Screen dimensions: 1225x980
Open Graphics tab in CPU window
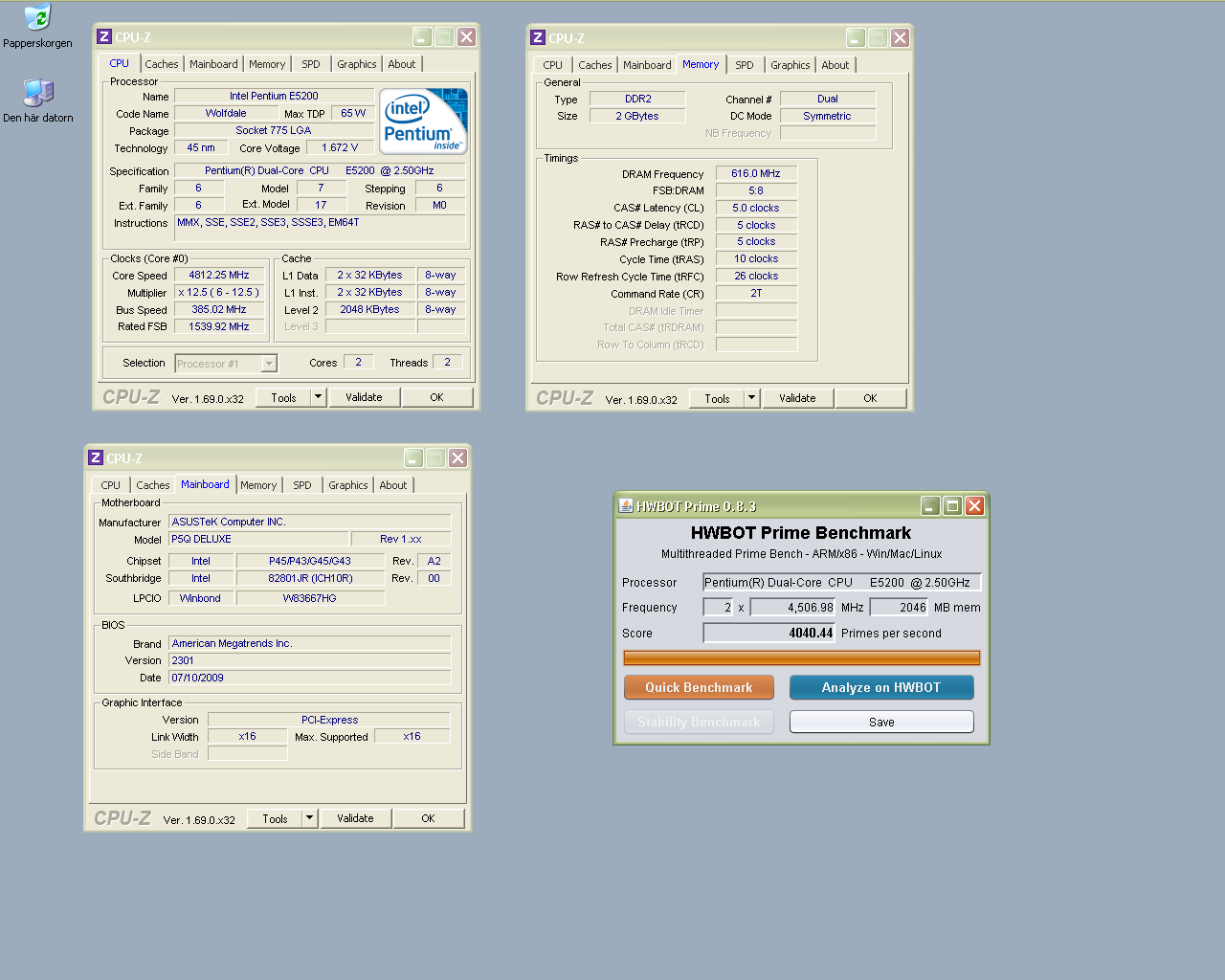tap(357, 64)
